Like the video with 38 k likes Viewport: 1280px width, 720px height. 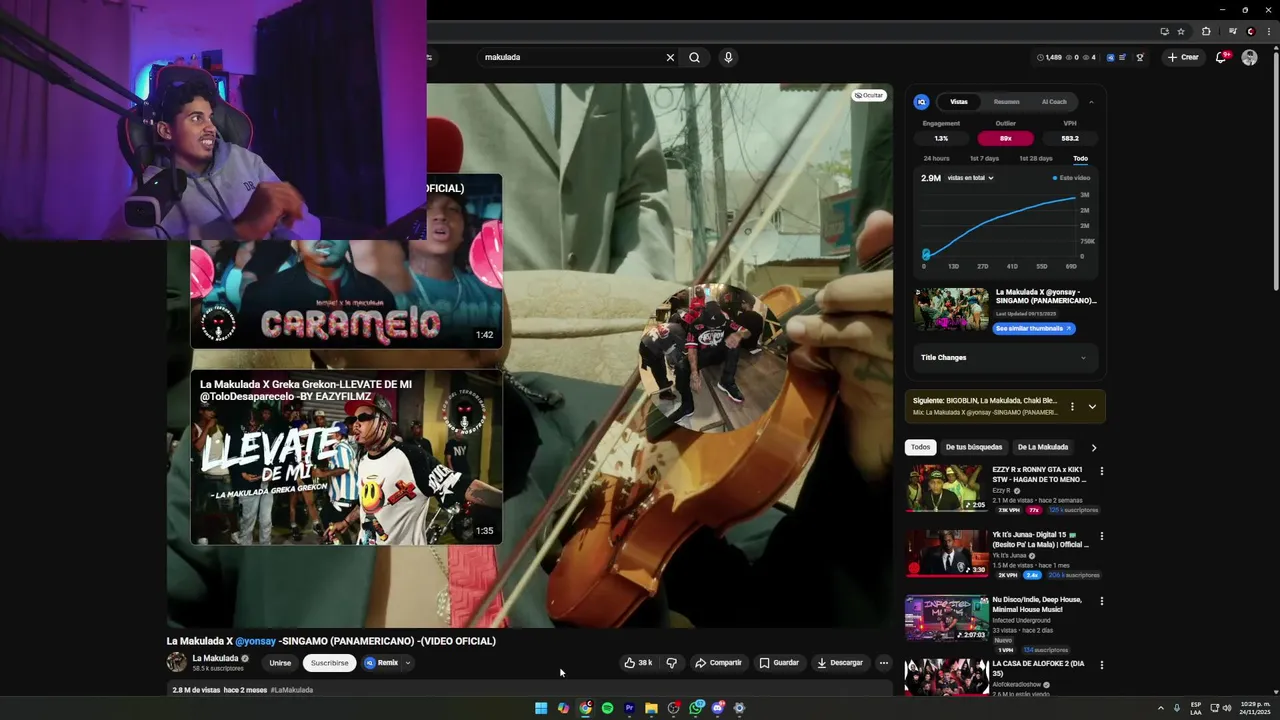(638, 663)
